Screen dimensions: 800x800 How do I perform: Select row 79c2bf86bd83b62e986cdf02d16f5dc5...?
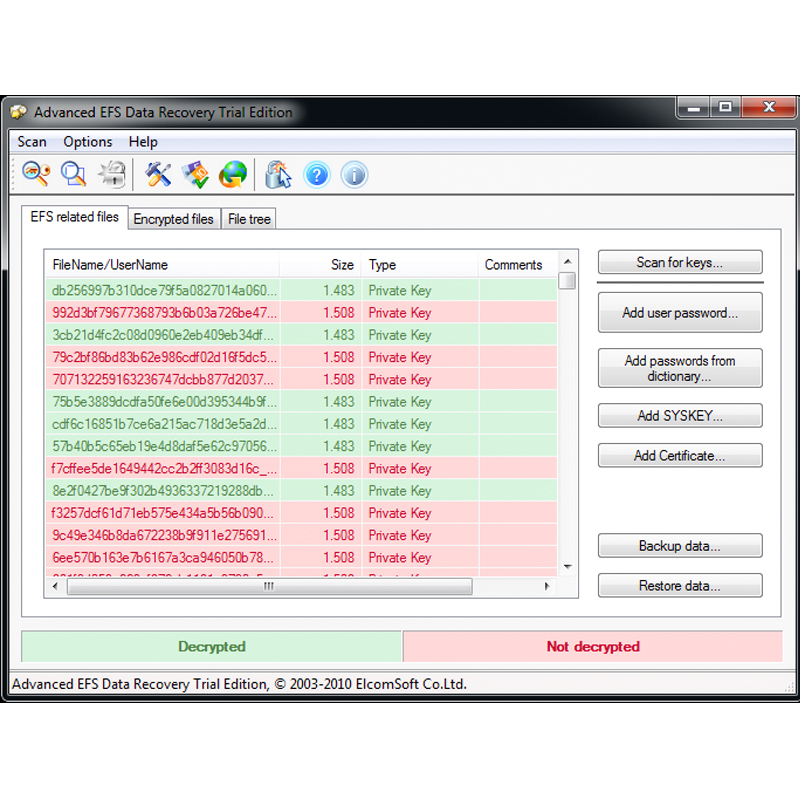coord(302,357)
